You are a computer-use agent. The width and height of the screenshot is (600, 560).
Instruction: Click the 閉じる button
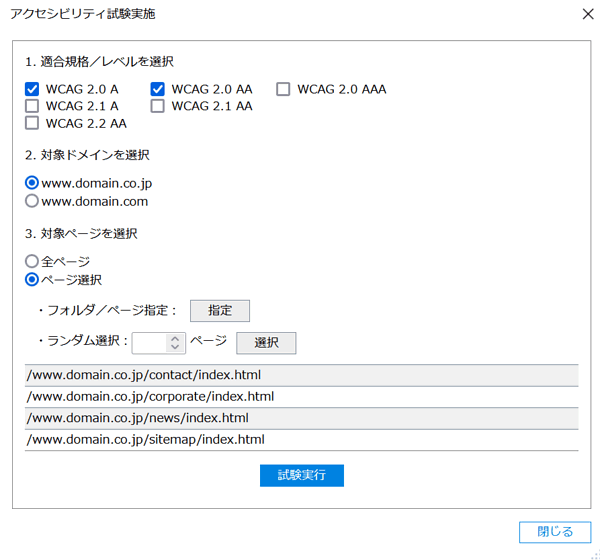point(555,532)
